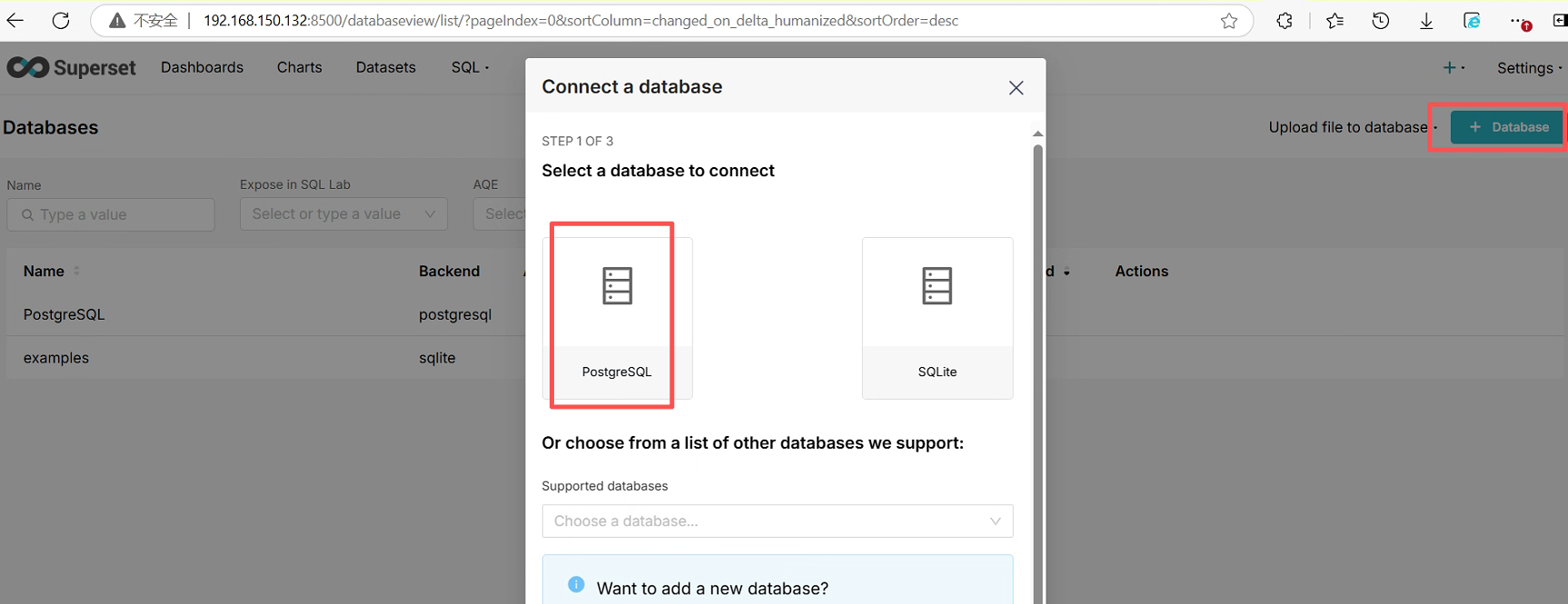Viewport: 1568px width, 604px height.
Task: Open the browser more options ellipsis
Action: coord(1519,20)
